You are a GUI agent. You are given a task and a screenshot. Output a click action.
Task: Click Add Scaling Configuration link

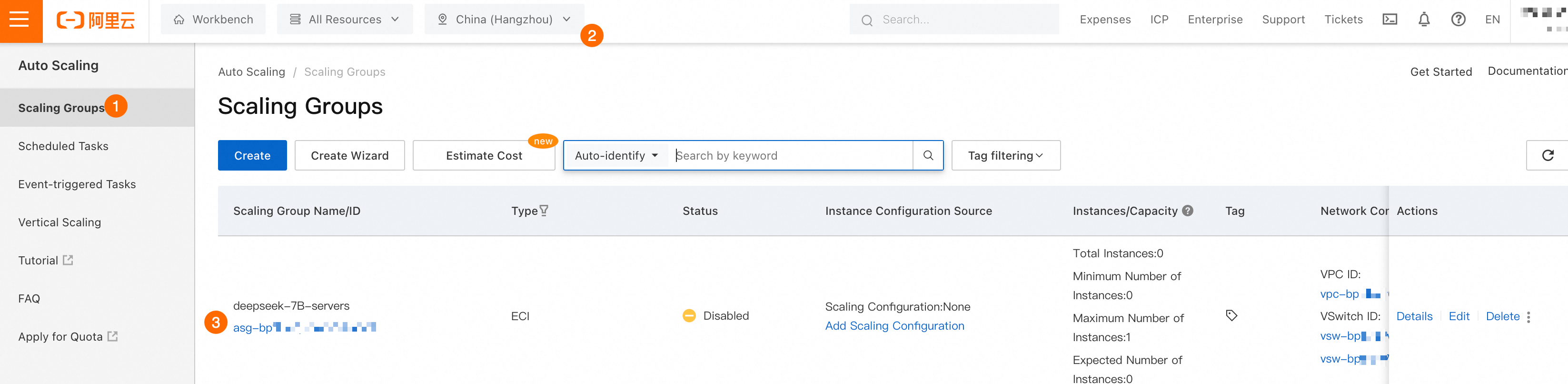pyautogui.click(x=894, y=326)
